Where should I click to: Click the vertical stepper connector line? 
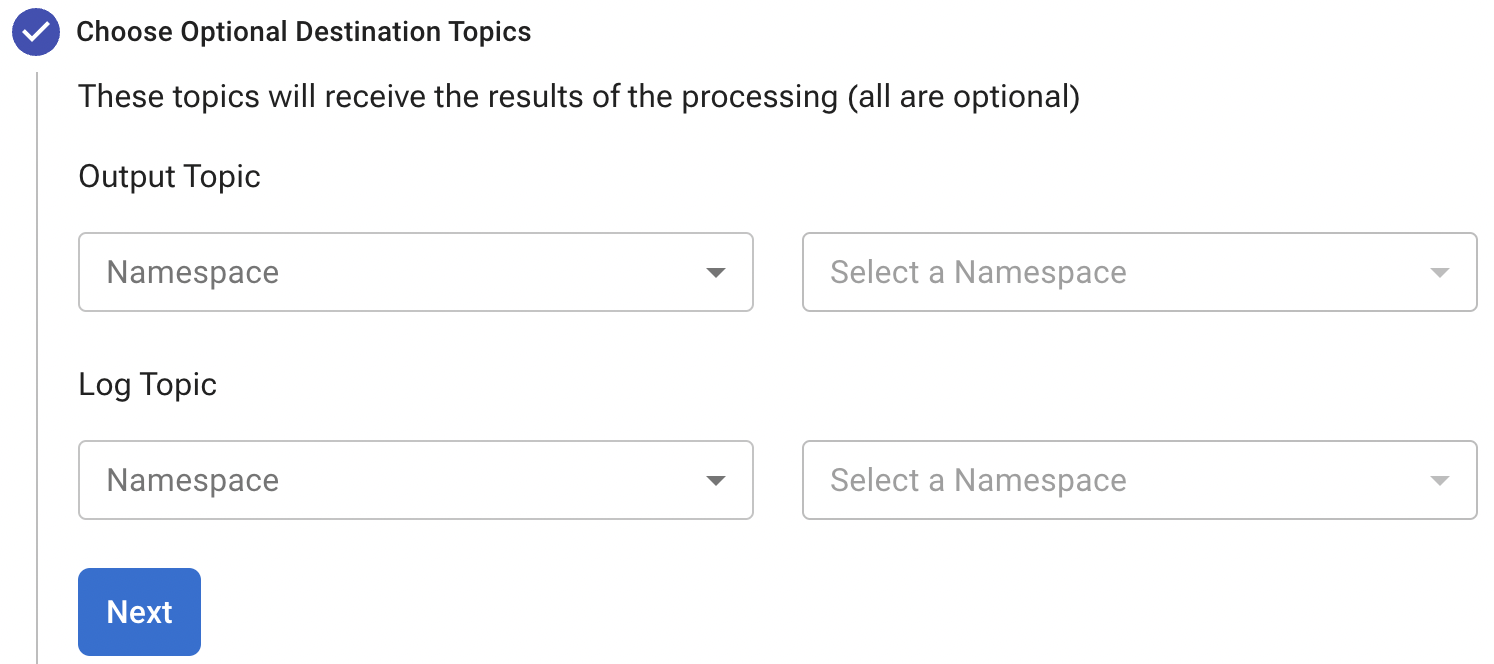pyautogui.click(x=37, y=350)
